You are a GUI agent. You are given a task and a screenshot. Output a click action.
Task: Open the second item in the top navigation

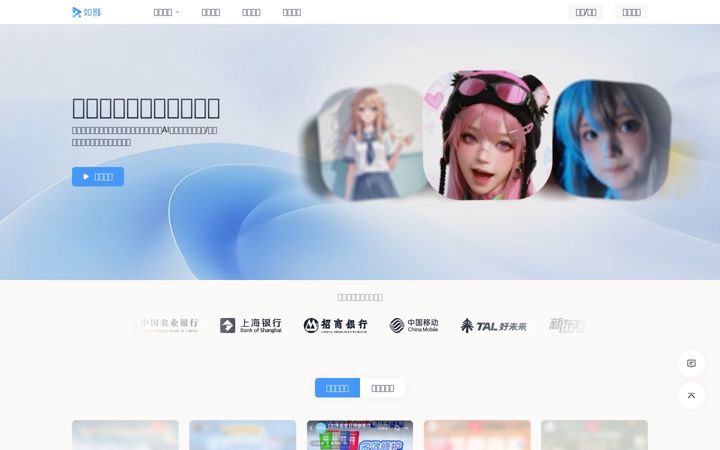pos(211,12)
